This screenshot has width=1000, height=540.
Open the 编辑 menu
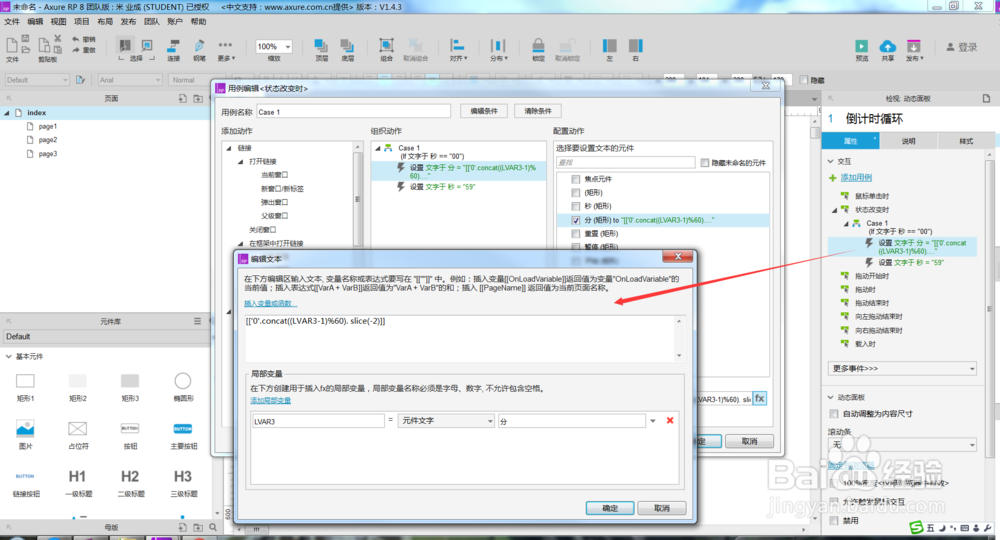pos(35,22)
